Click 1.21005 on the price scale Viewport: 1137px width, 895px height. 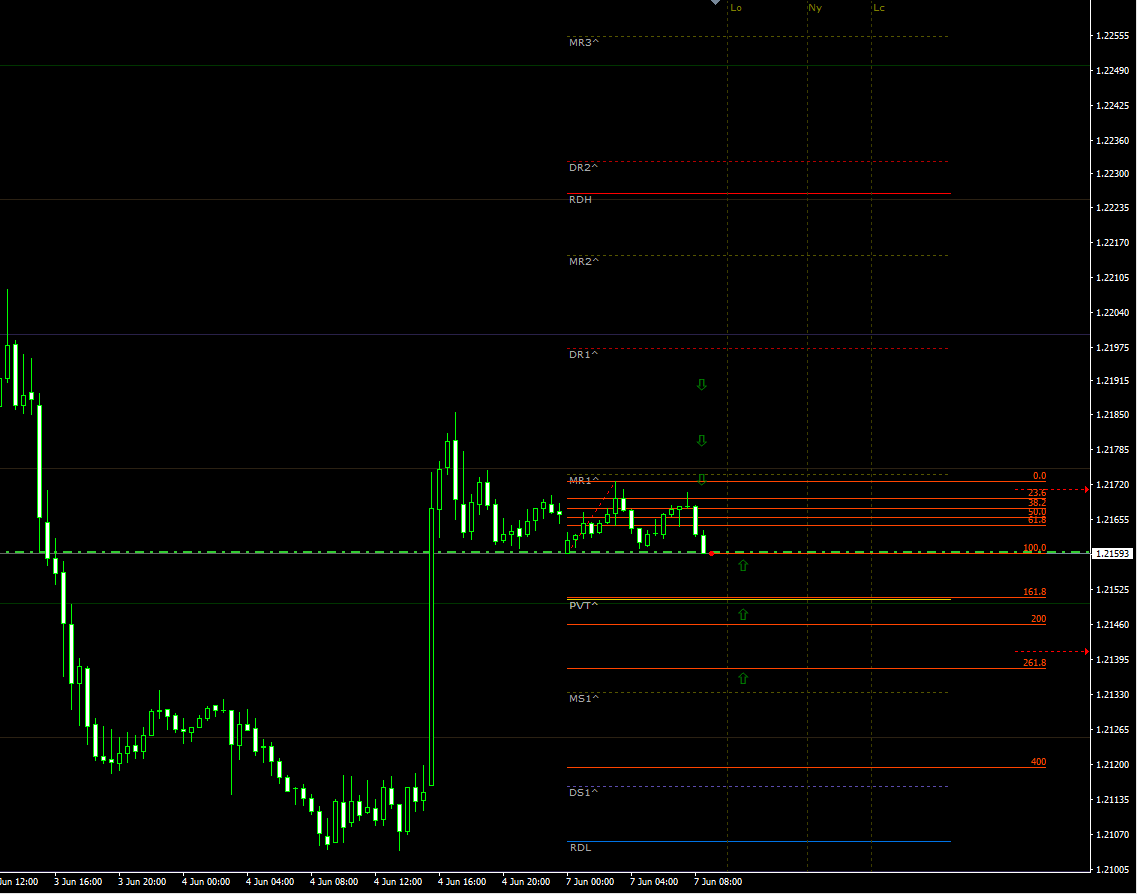point(1112,869)
